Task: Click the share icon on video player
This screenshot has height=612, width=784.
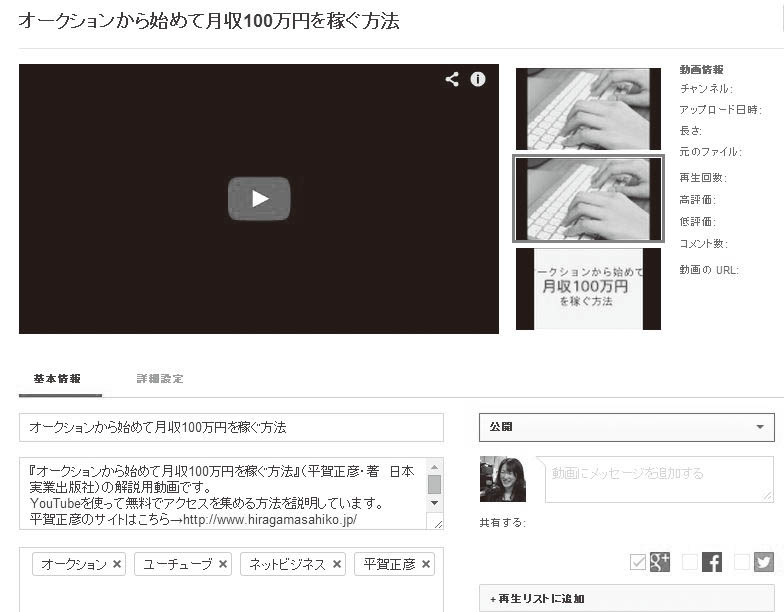Action: 452,79
